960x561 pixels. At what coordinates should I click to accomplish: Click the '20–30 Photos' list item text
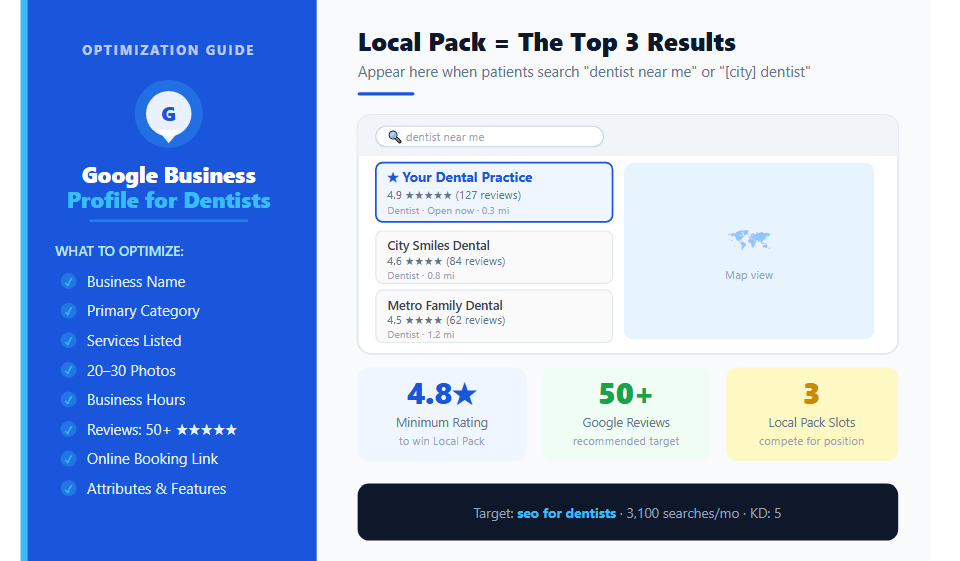click(x=131, y=371)
